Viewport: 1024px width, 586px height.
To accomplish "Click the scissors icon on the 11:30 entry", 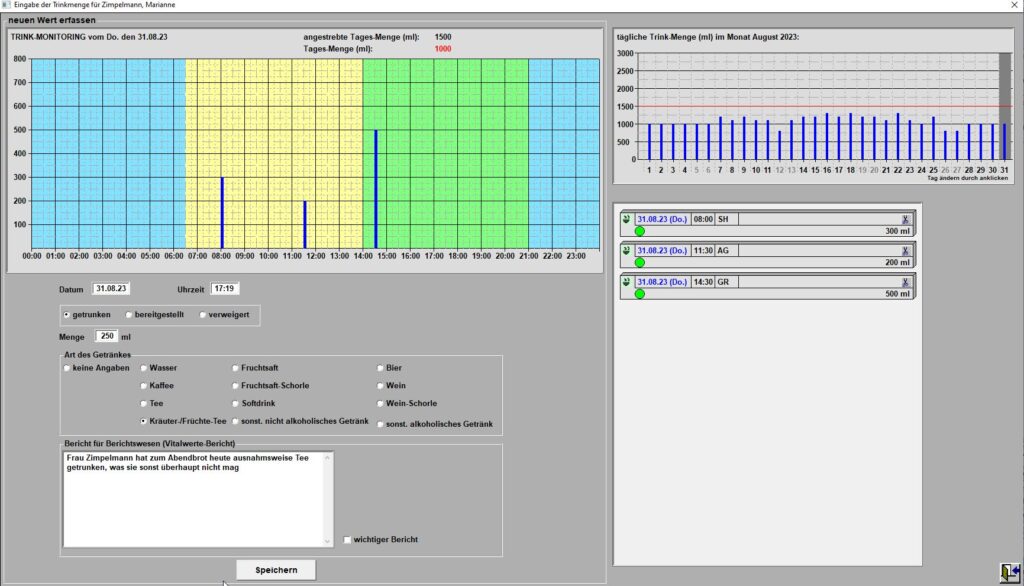I will pos(905,251).
